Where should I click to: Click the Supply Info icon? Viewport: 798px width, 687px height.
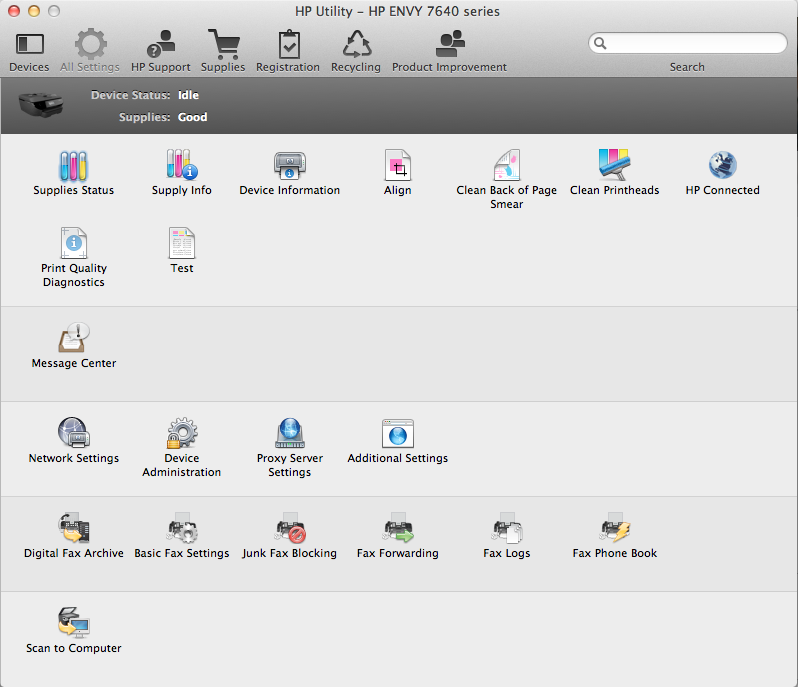pos(182,166)
